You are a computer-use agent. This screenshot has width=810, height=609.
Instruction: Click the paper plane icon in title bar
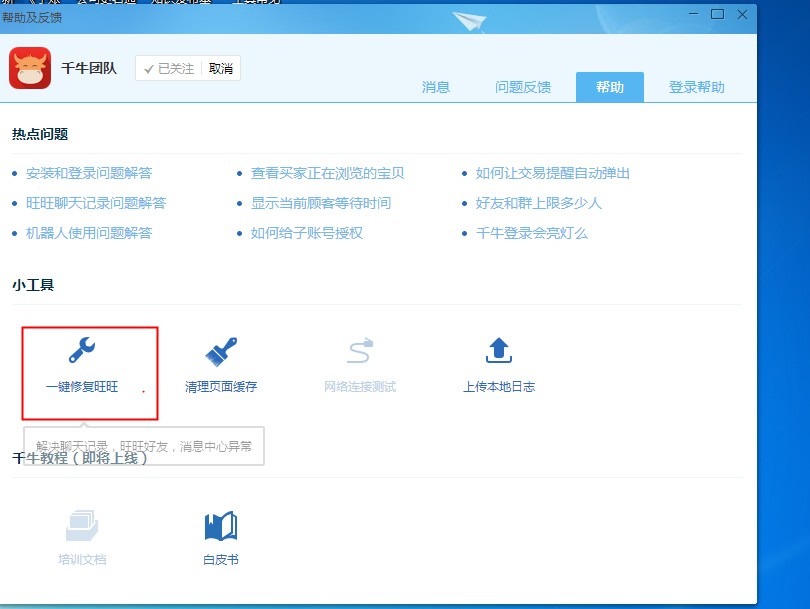469,22
